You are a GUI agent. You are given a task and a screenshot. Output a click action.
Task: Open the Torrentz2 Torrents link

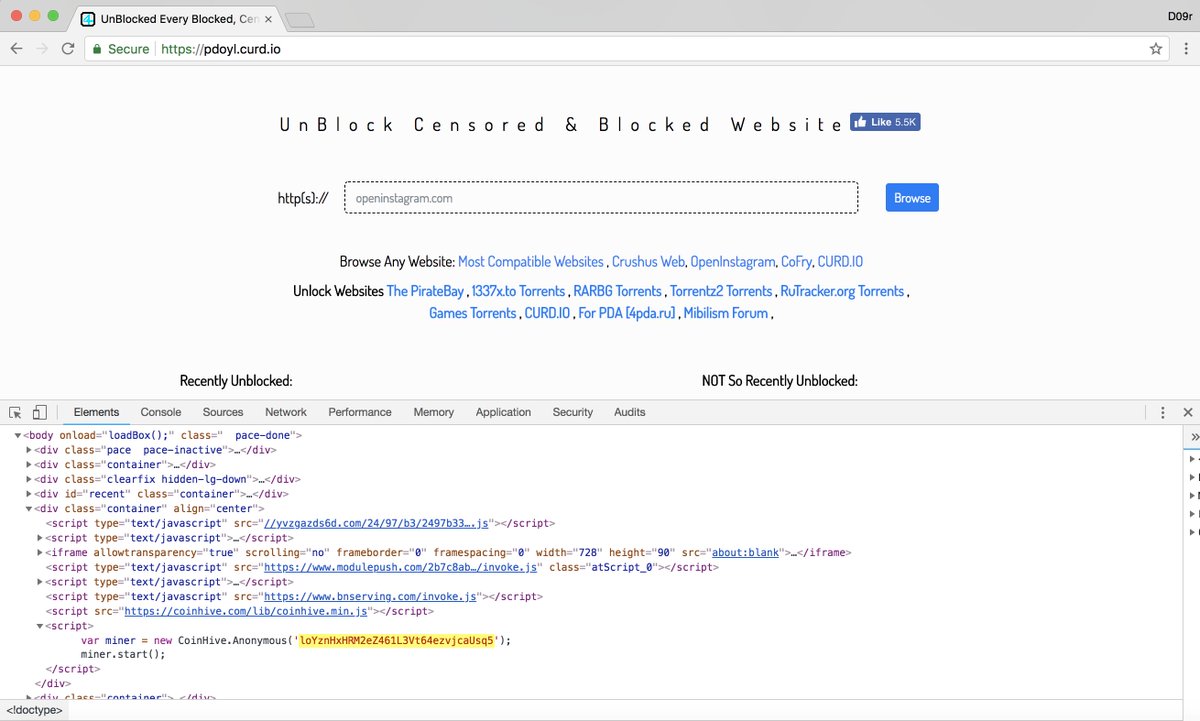click(721, 292)
